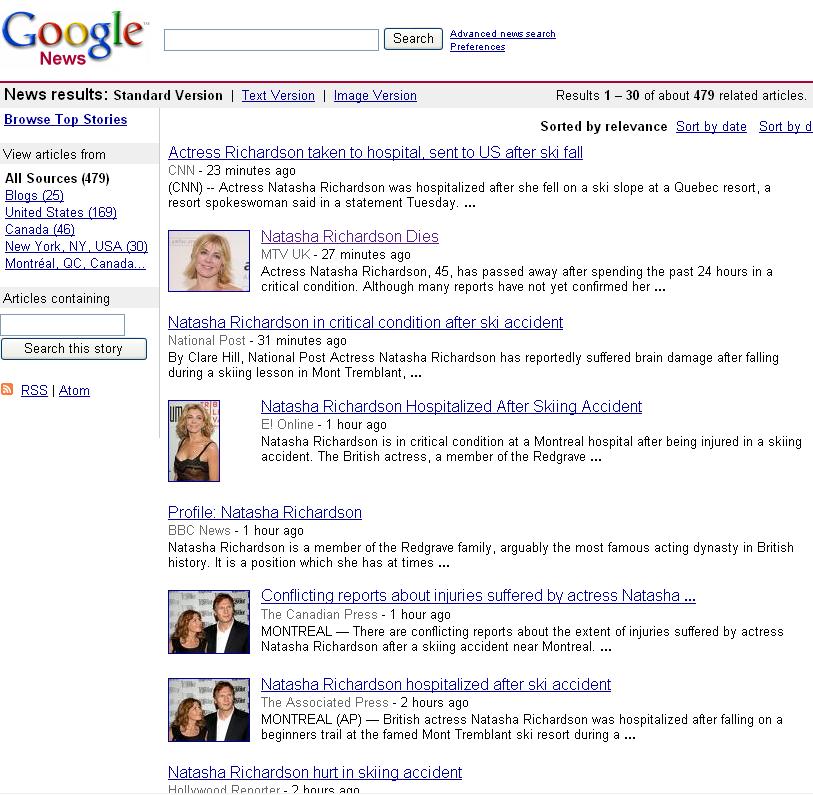
Task: Click the Results 1 – 30 of 479 text
Action: 681,95
